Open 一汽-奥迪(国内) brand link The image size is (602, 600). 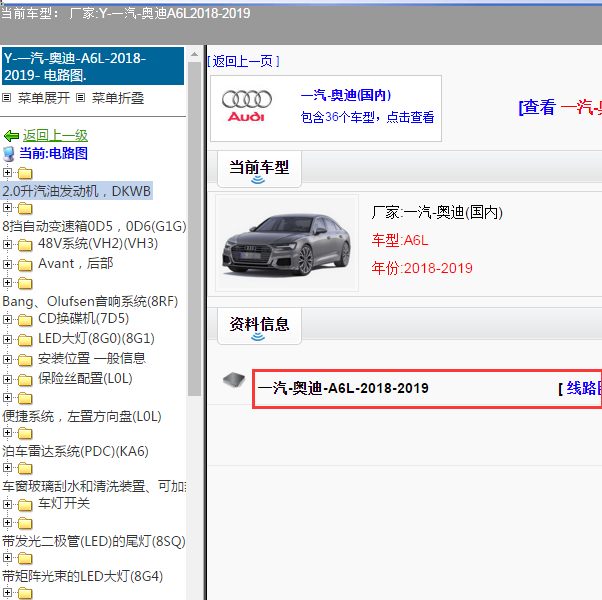point(346,95)
